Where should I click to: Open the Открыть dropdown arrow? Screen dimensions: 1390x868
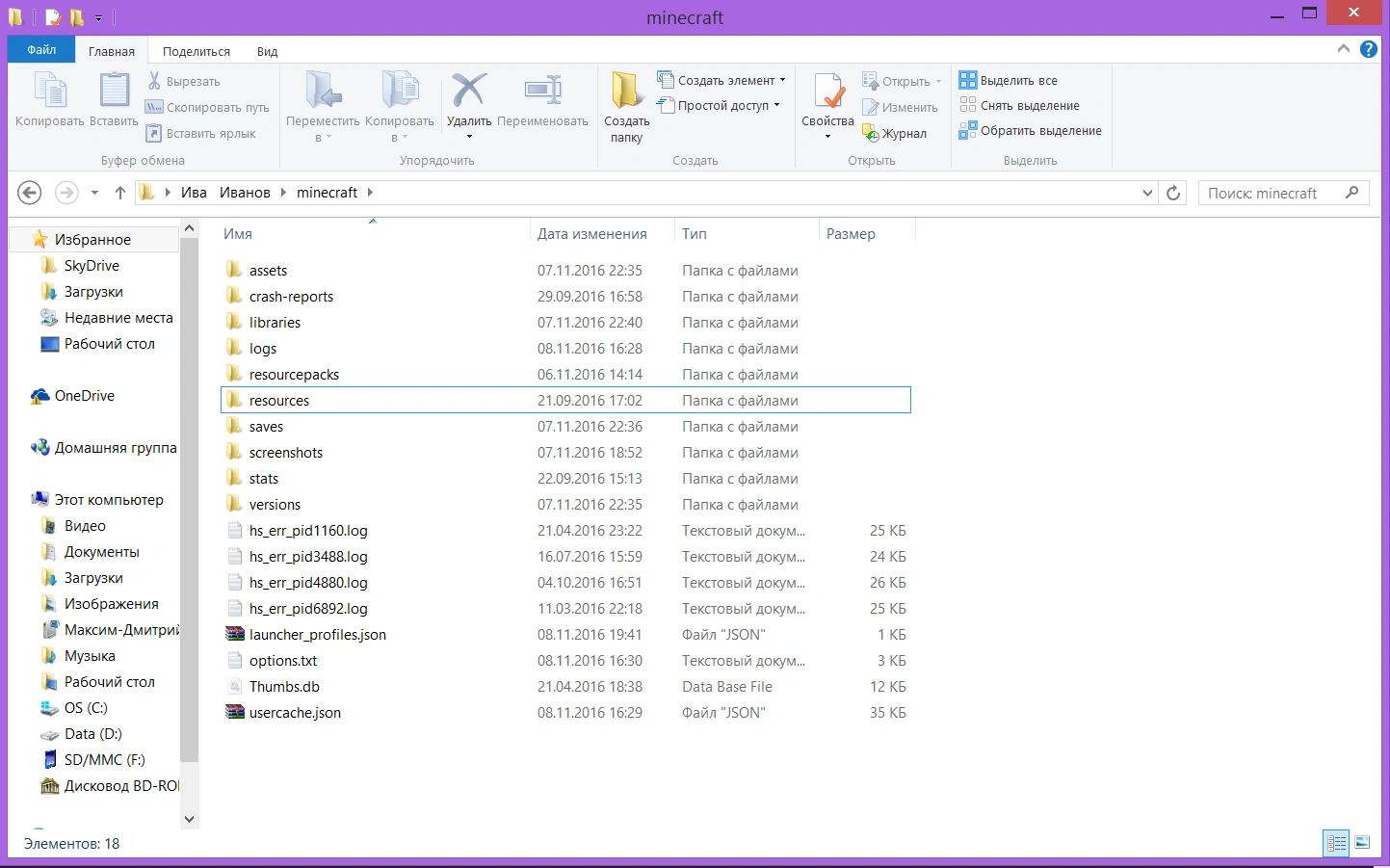(938, 81)
